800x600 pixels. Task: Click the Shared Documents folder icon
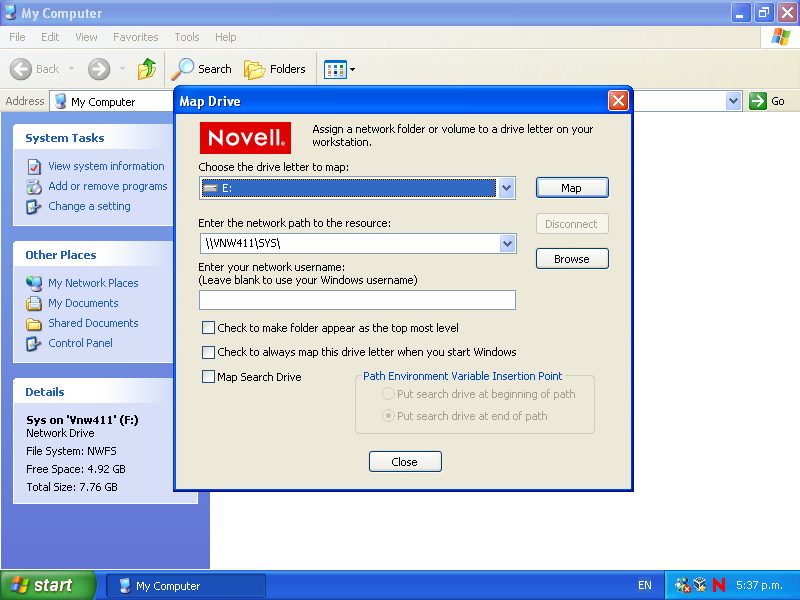click(x=34, y=323)
